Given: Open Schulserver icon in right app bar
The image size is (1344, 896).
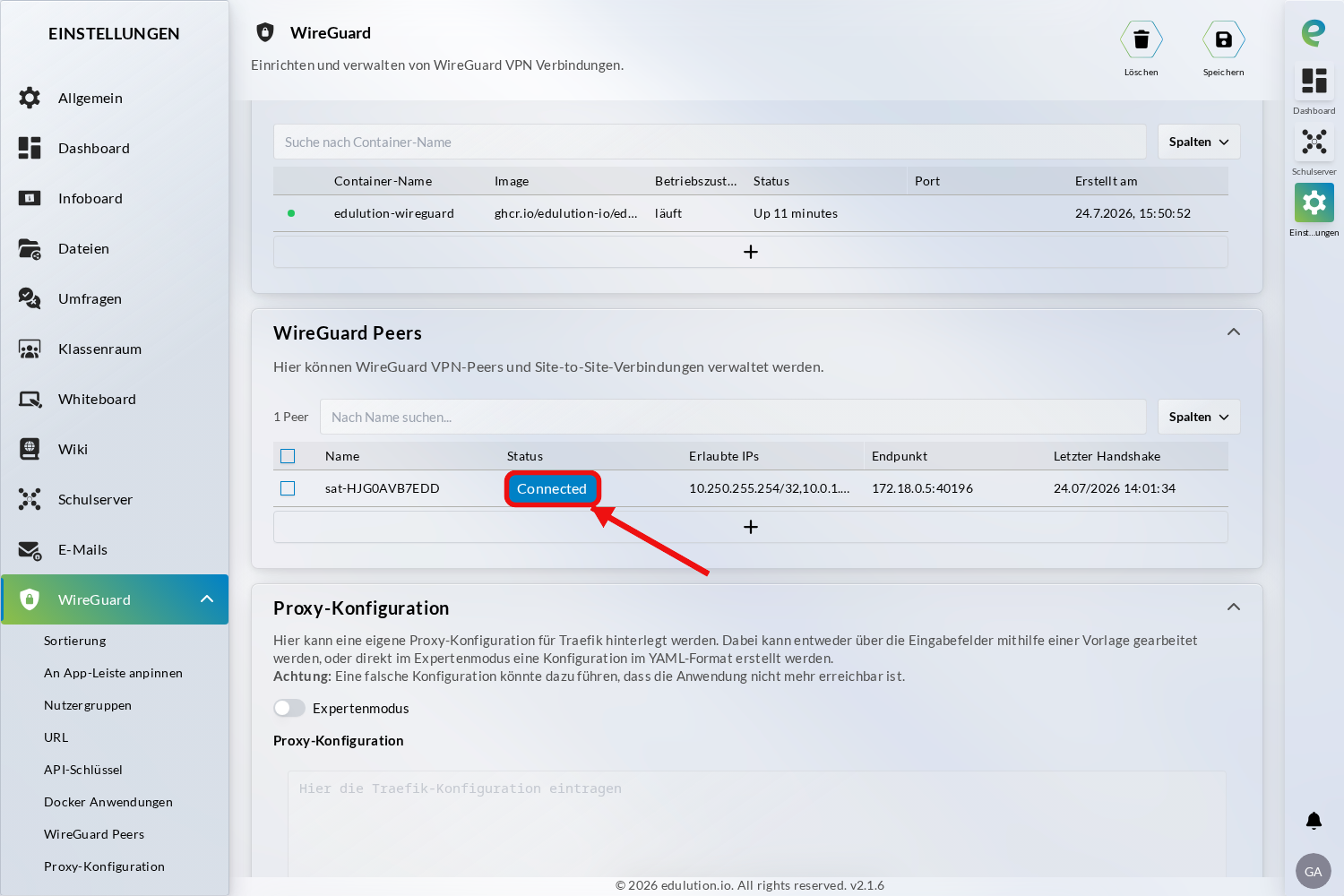Looking at the screenshot, I should tap(1314, 142).
